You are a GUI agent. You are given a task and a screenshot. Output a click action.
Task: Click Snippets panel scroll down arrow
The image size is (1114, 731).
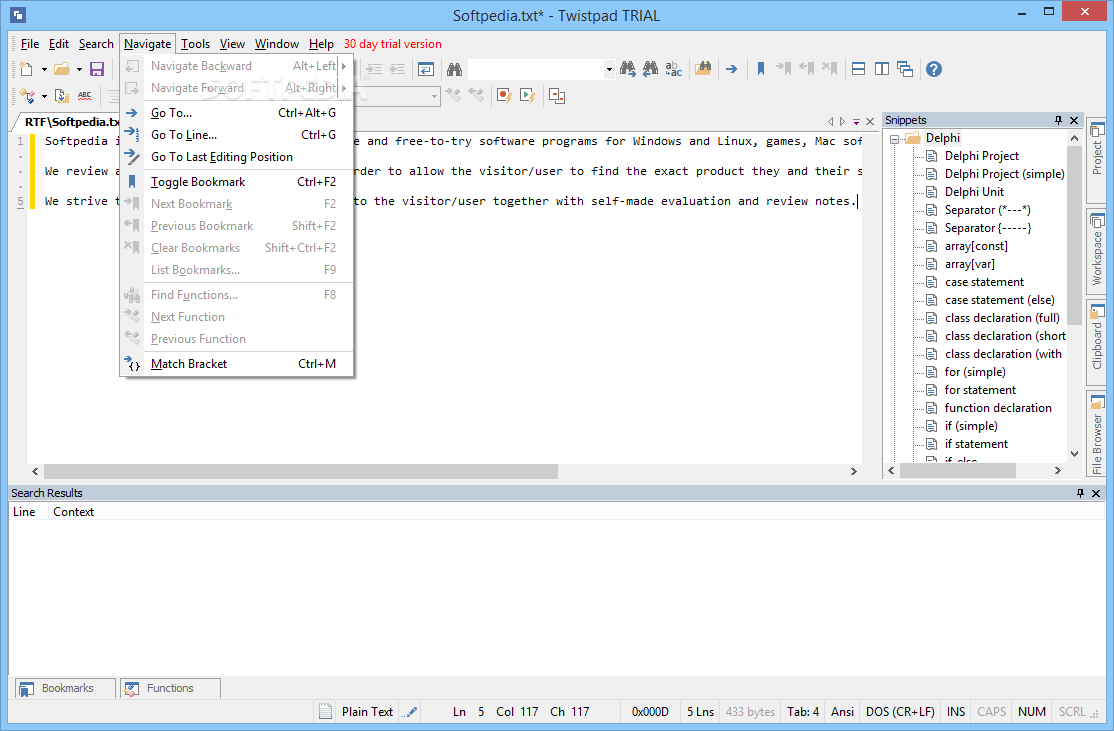(x=1074, y=454)
